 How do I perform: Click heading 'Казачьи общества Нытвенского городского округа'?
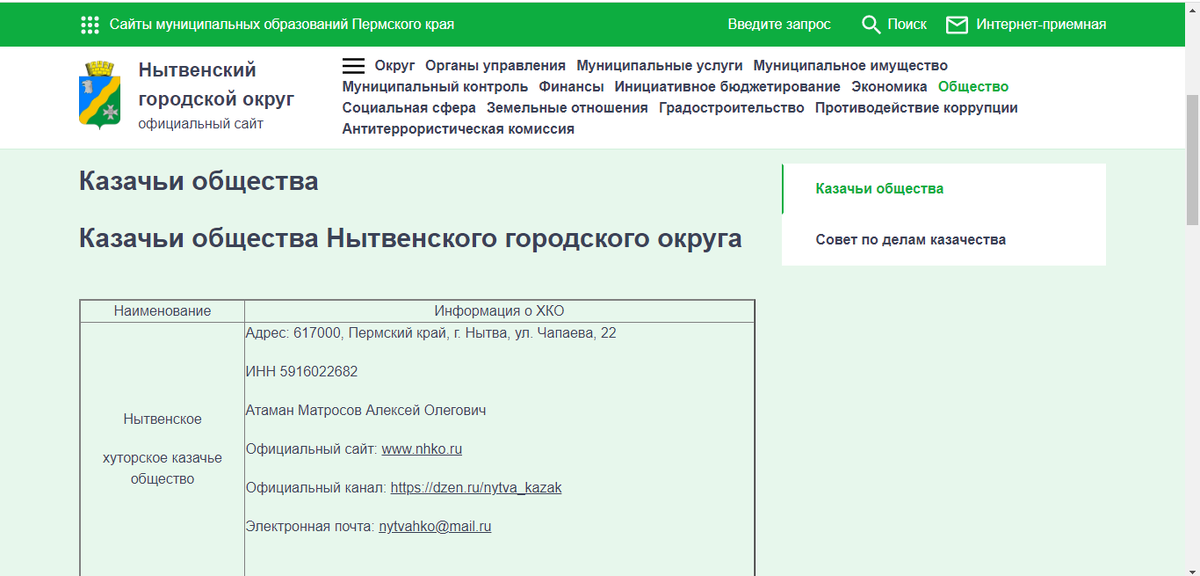[410, 239]
